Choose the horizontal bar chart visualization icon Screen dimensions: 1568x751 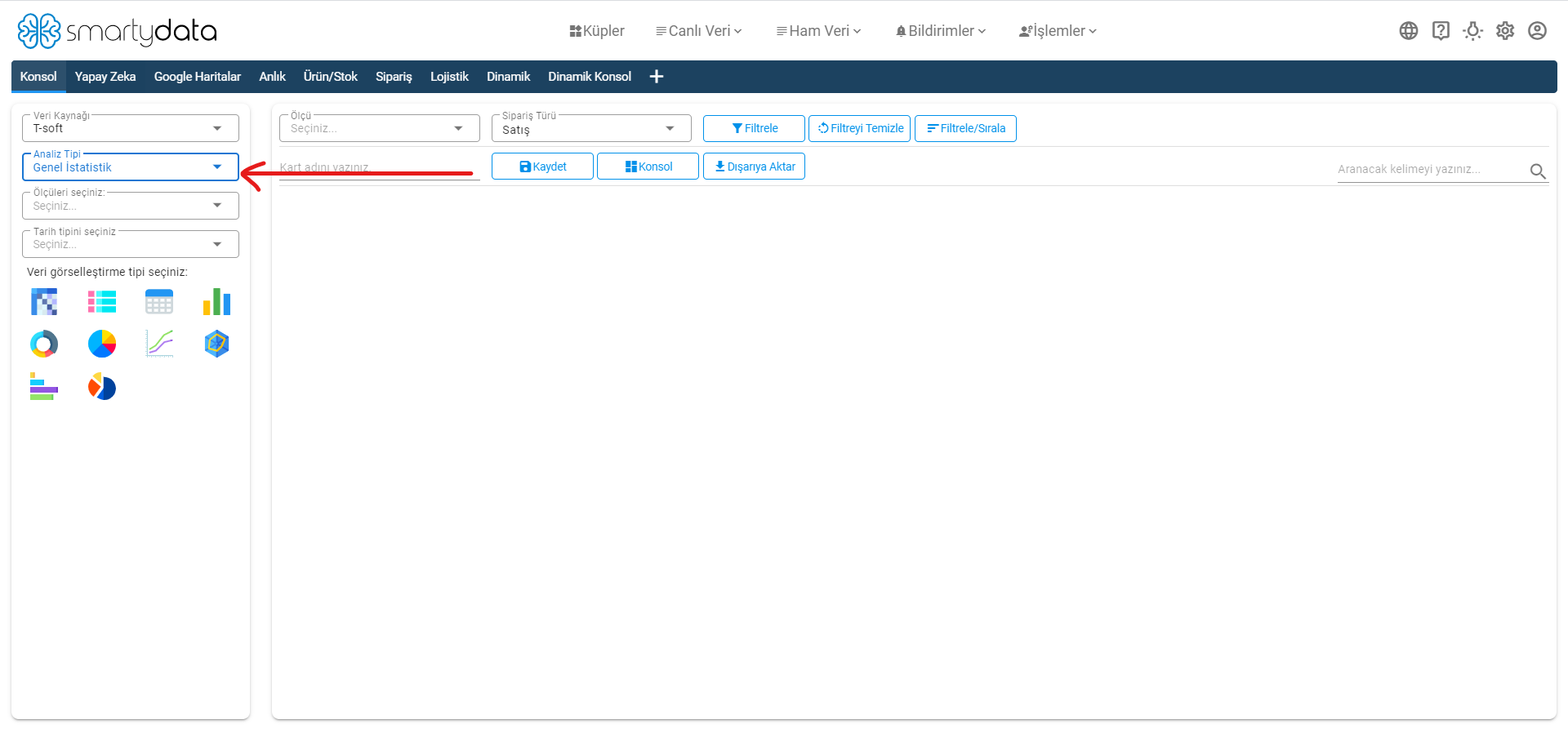tap(44, 386)
